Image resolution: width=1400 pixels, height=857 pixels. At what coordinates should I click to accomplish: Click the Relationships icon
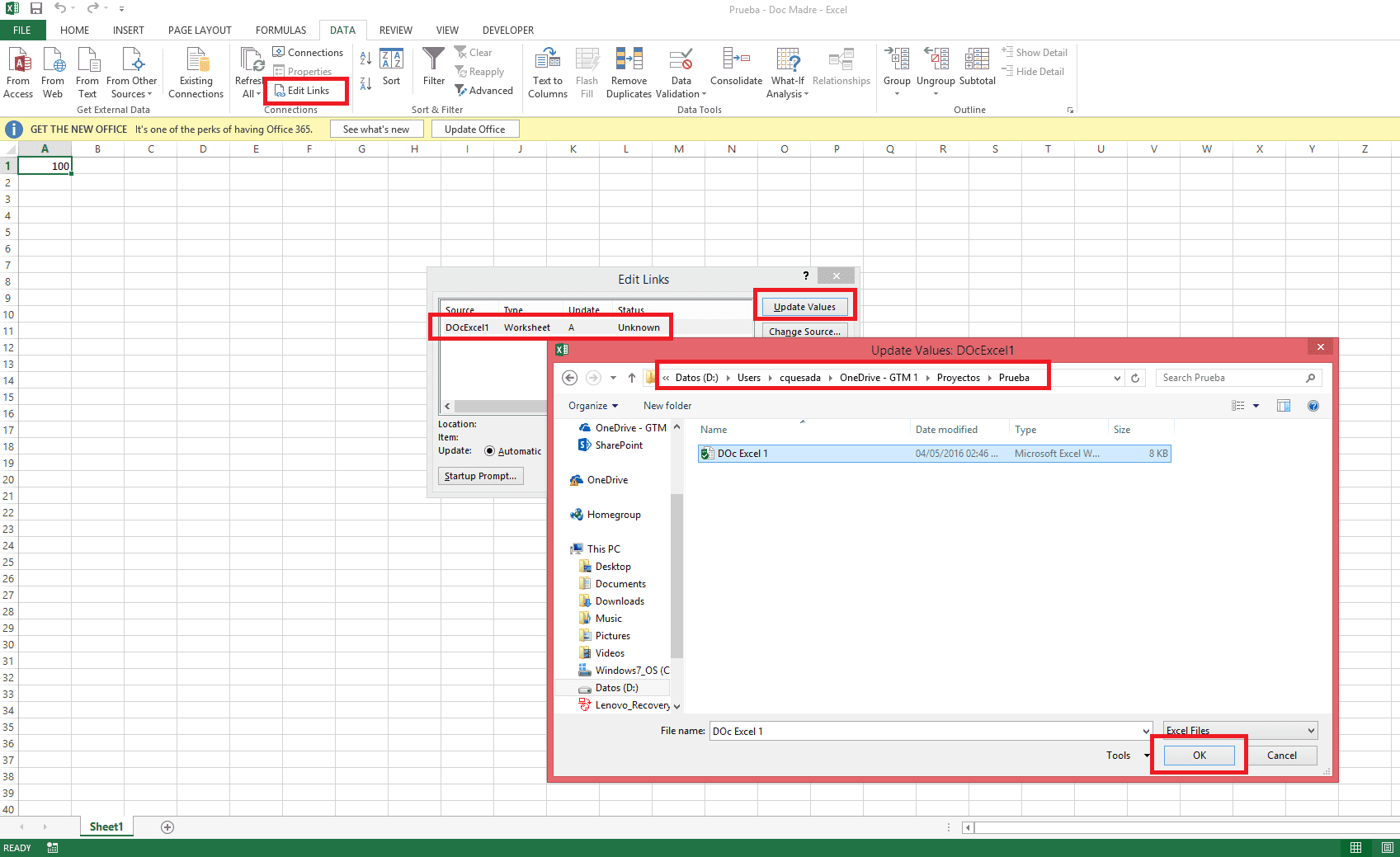[841, 68]
